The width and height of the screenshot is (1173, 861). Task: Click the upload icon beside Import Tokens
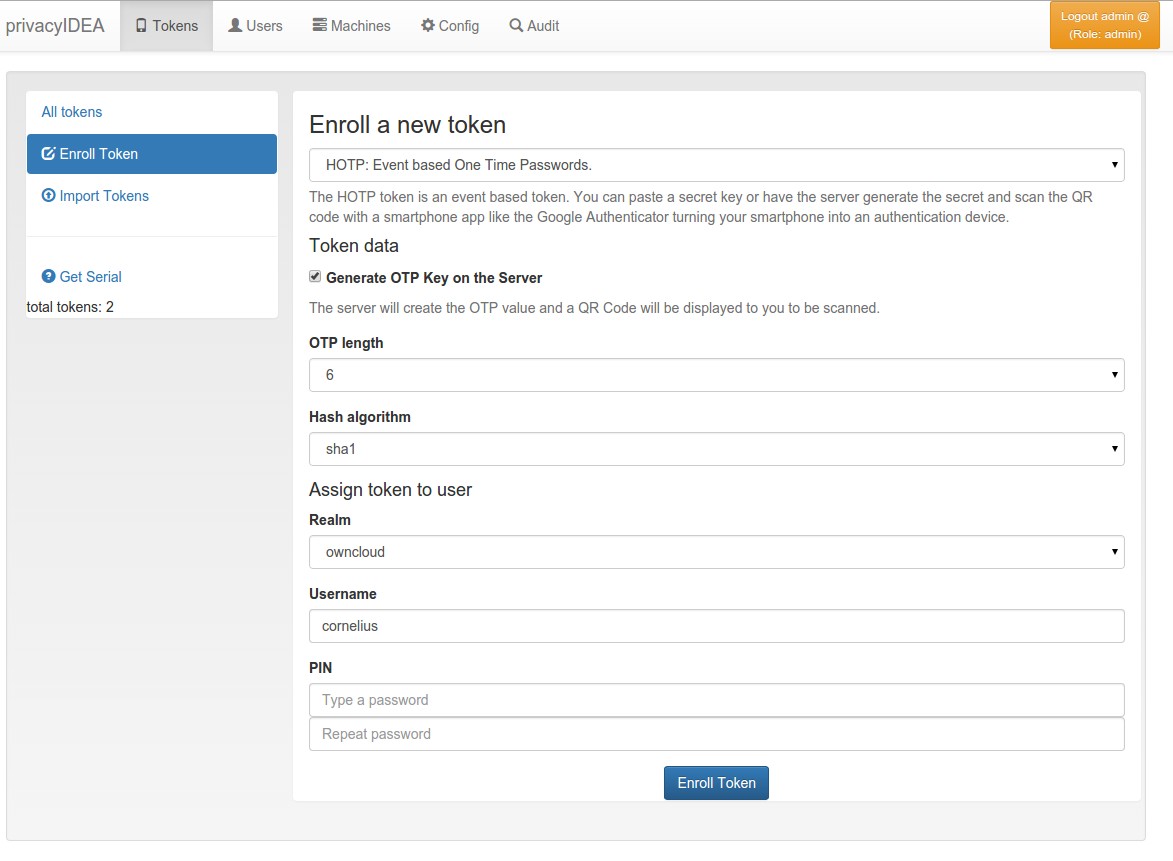[x=49, y=195]
